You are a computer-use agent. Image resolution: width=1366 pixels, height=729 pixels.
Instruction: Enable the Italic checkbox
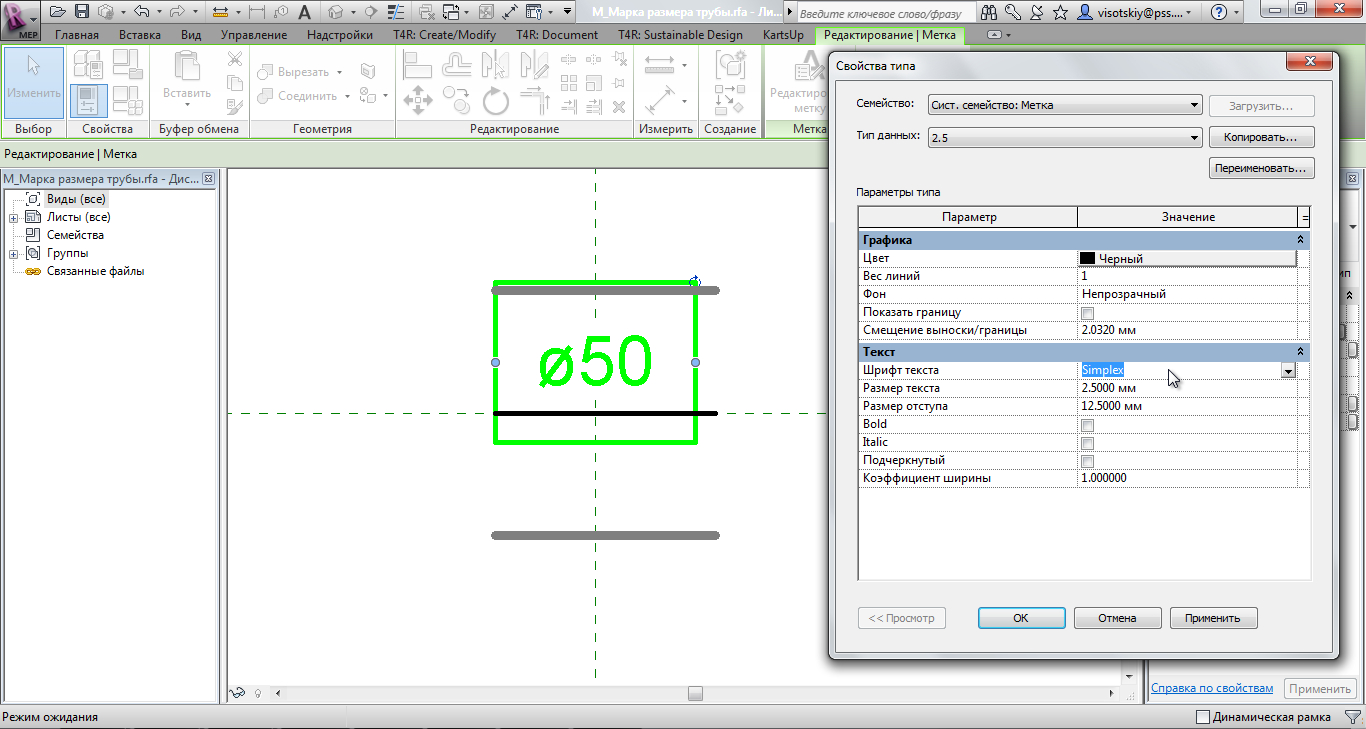tap(1087, 443)
